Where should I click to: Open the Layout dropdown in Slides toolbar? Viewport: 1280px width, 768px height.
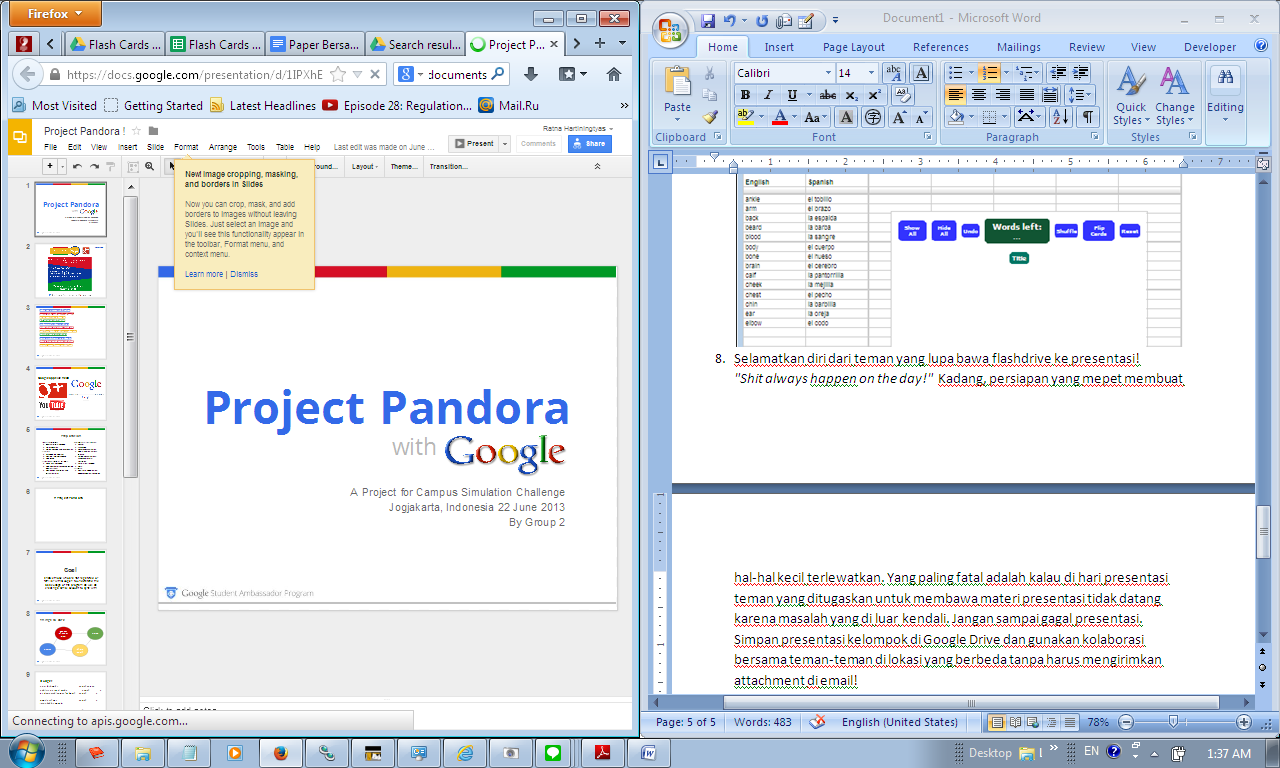363,167
